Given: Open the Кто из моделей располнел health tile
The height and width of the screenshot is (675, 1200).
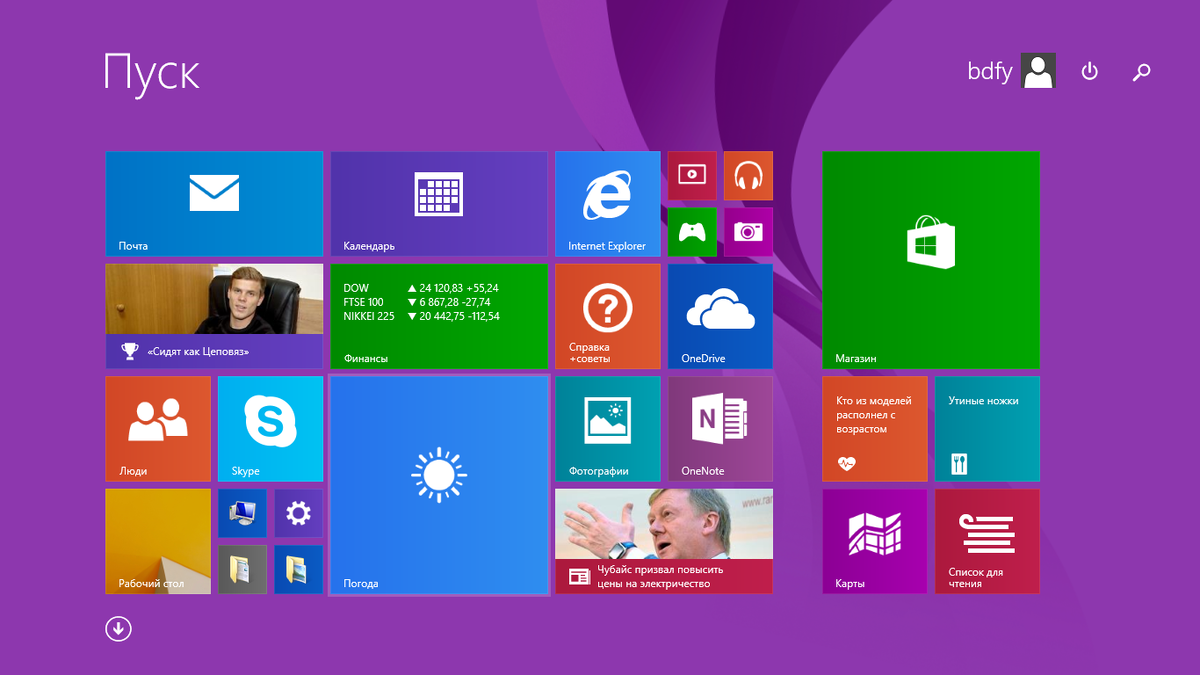Looking at the screenshot, I should (x=875, y=429).
